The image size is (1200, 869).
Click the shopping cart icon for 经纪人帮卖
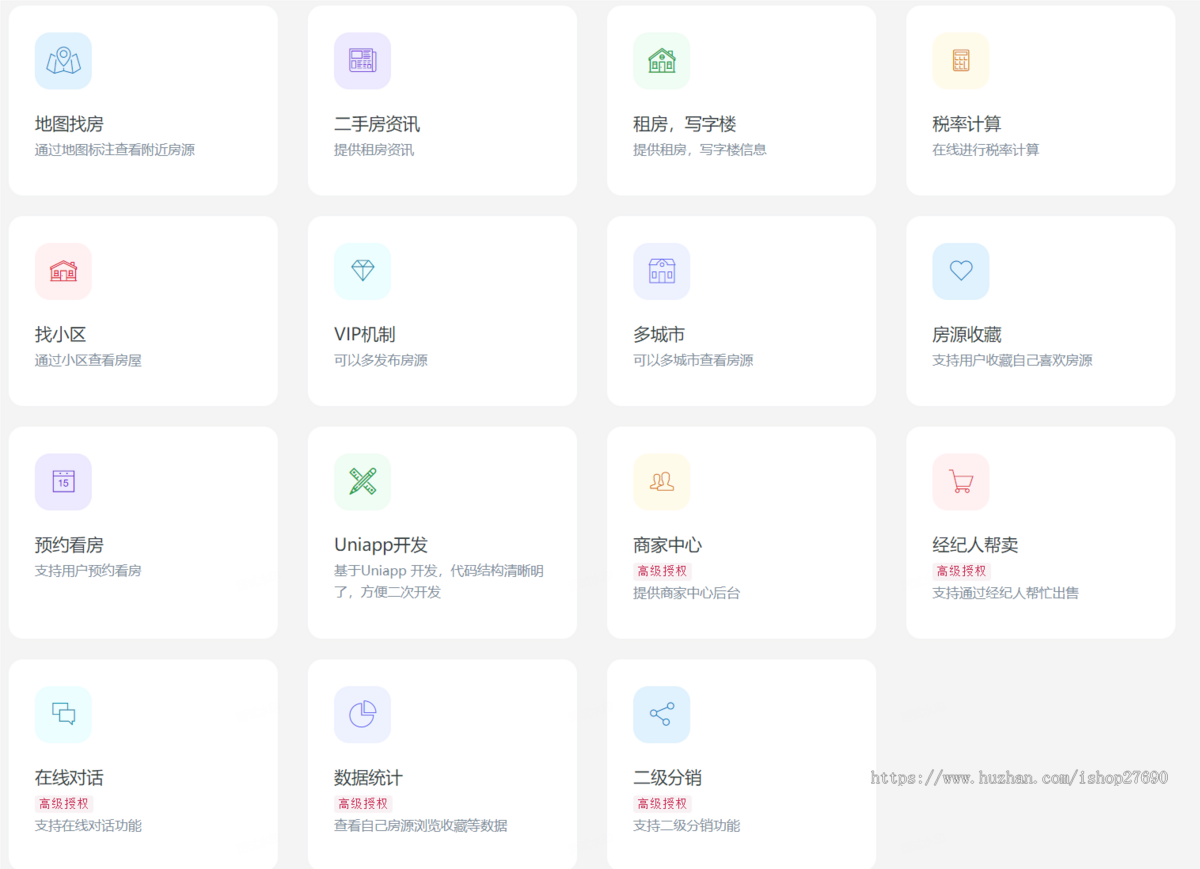pos(960,482)
